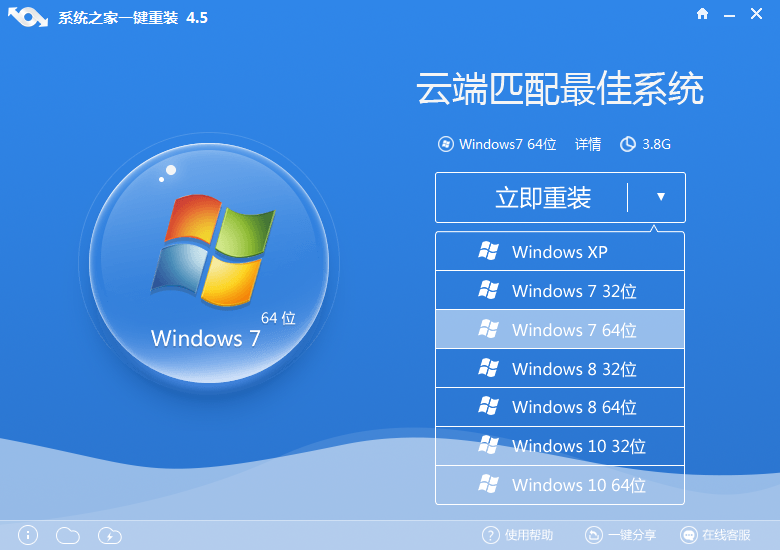Click the Windows logo beside Windows7 64位
This screenshot has height=550, width=780.
coord(446,144)
